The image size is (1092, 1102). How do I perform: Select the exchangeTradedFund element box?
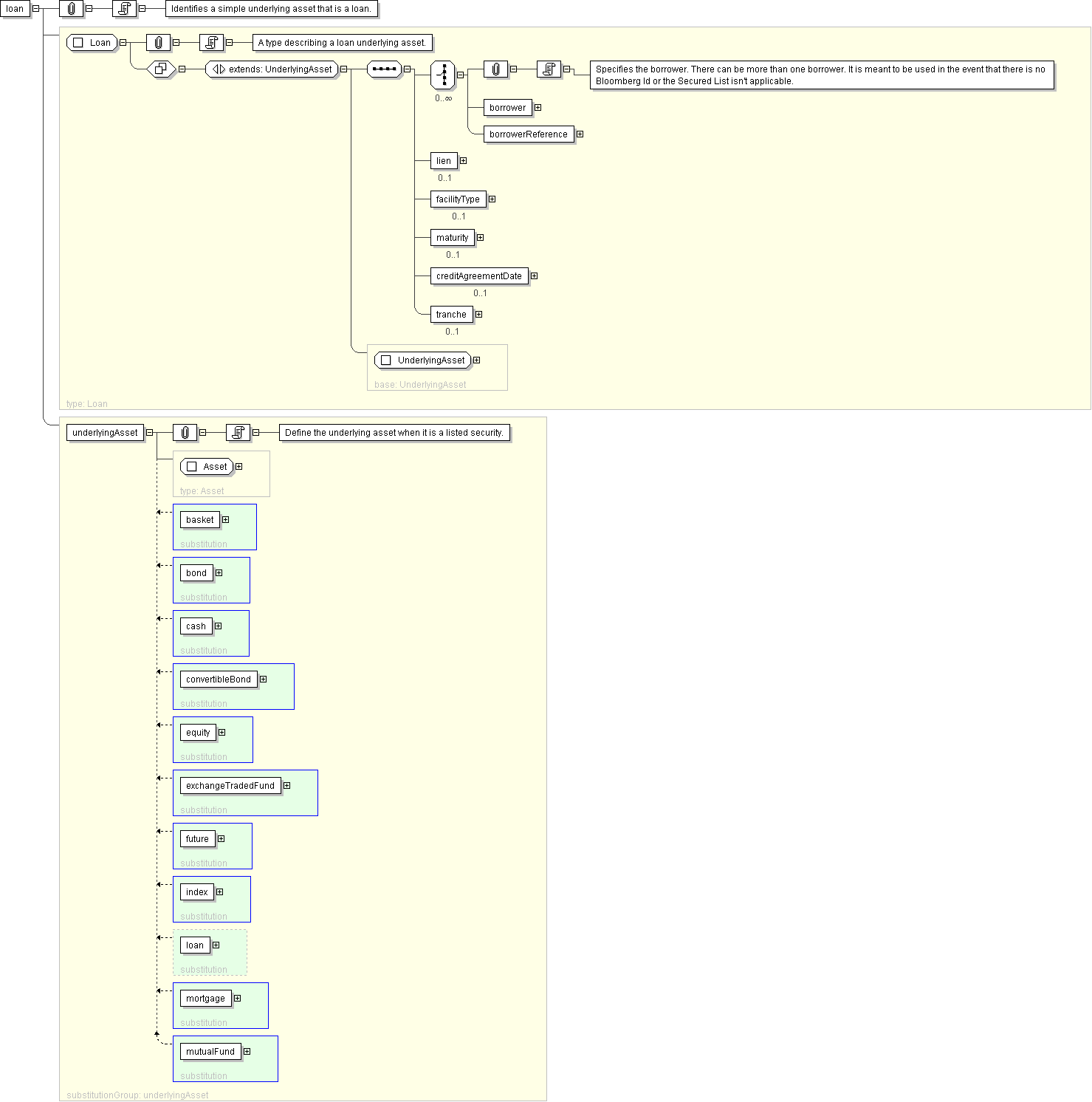pyautogui.click(x=230, y=786)
